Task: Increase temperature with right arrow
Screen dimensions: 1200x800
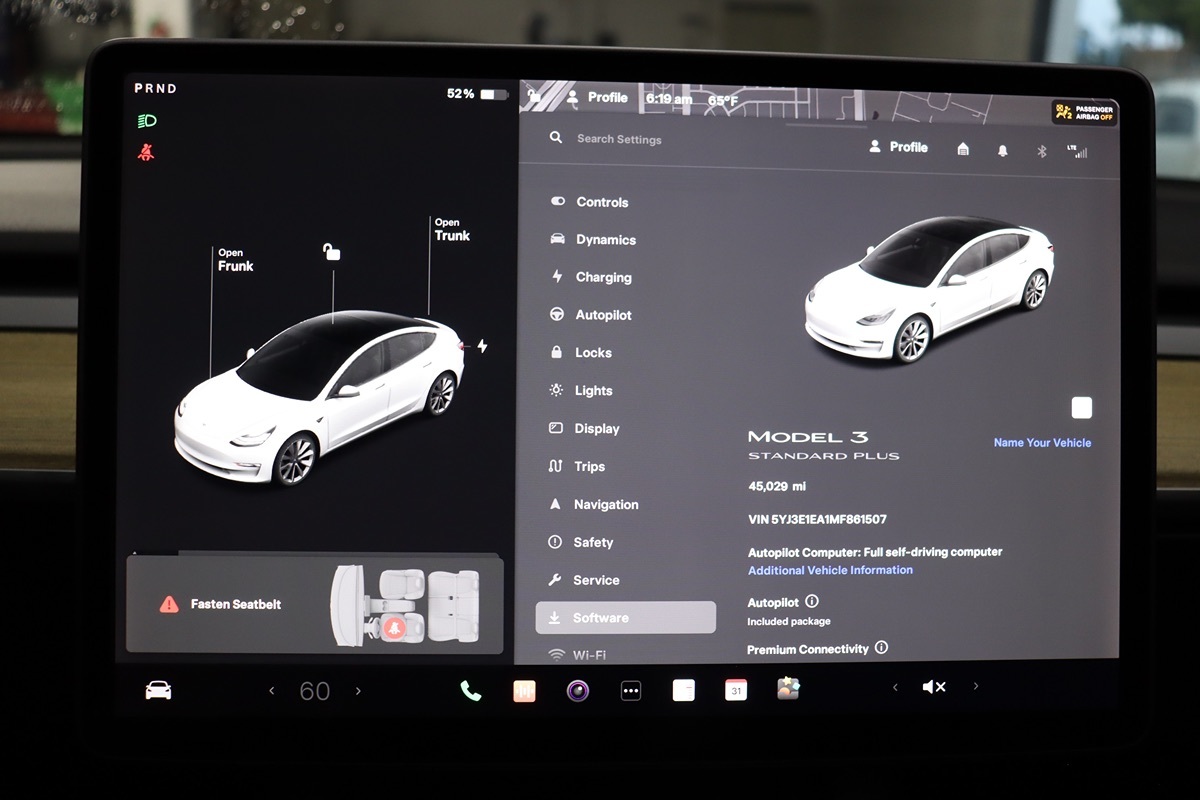Action: tap(358, 690)
